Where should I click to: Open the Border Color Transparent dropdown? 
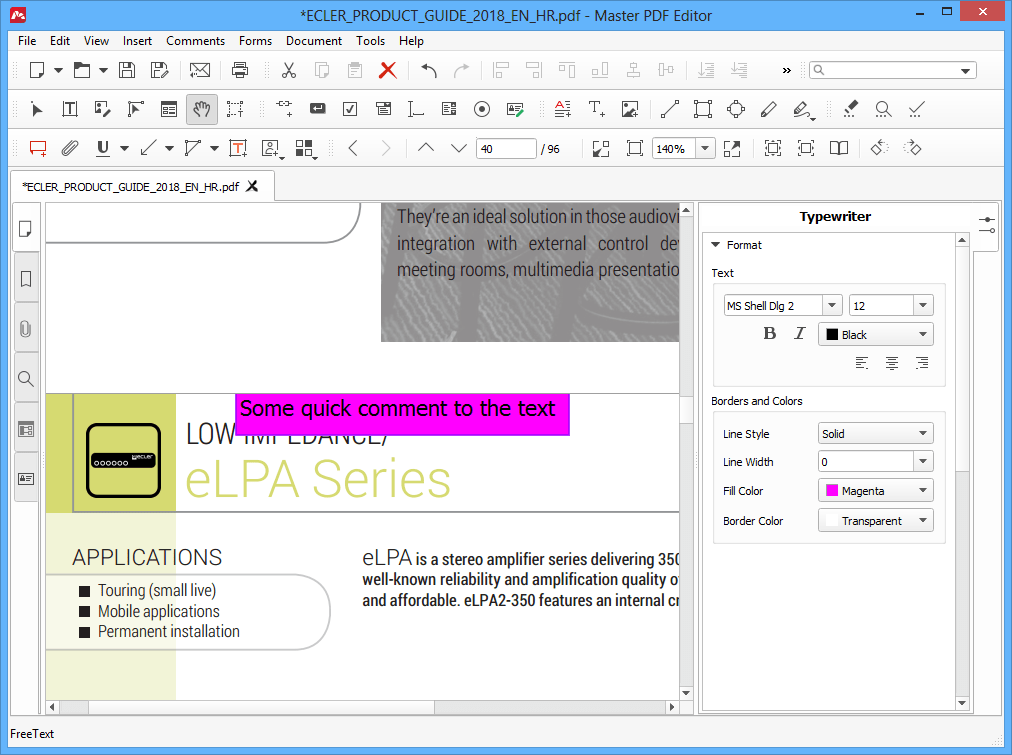tap(876, 520)
